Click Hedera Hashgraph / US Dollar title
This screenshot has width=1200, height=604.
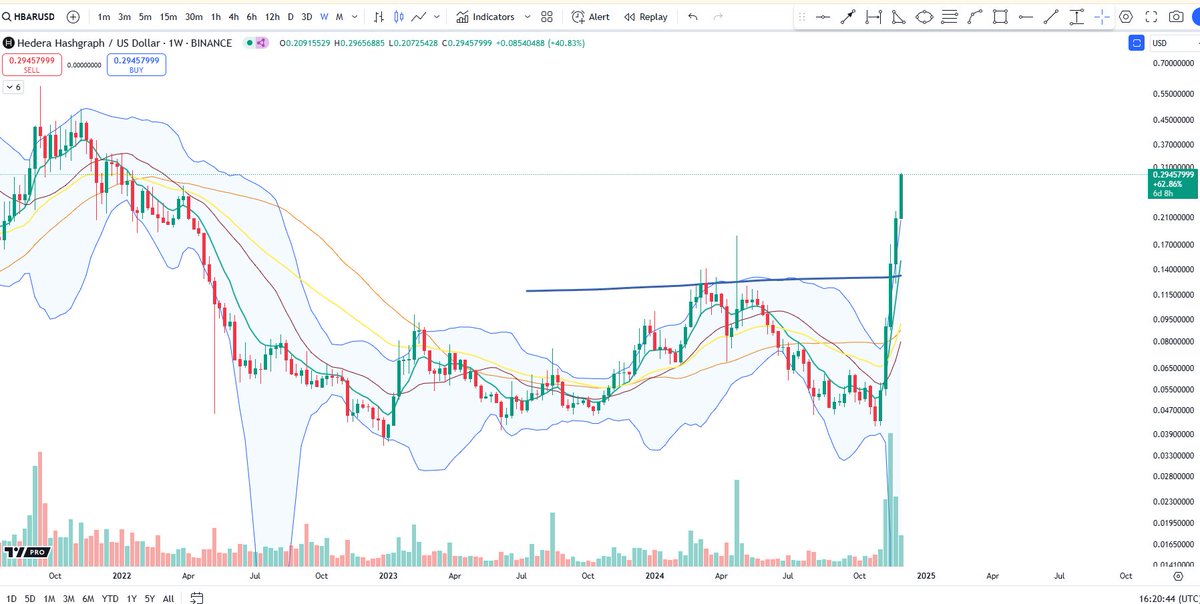[x=88, y=43]
